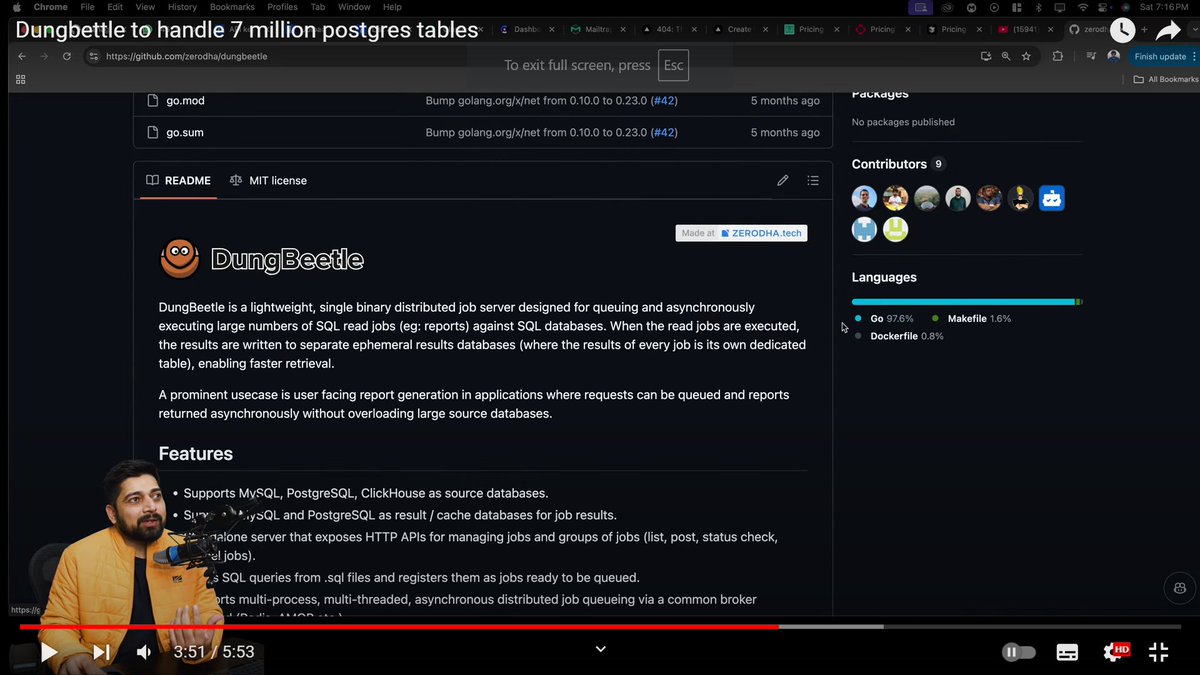
Task: Click the Go 97.6% language link
Action: tap(884, 318)
